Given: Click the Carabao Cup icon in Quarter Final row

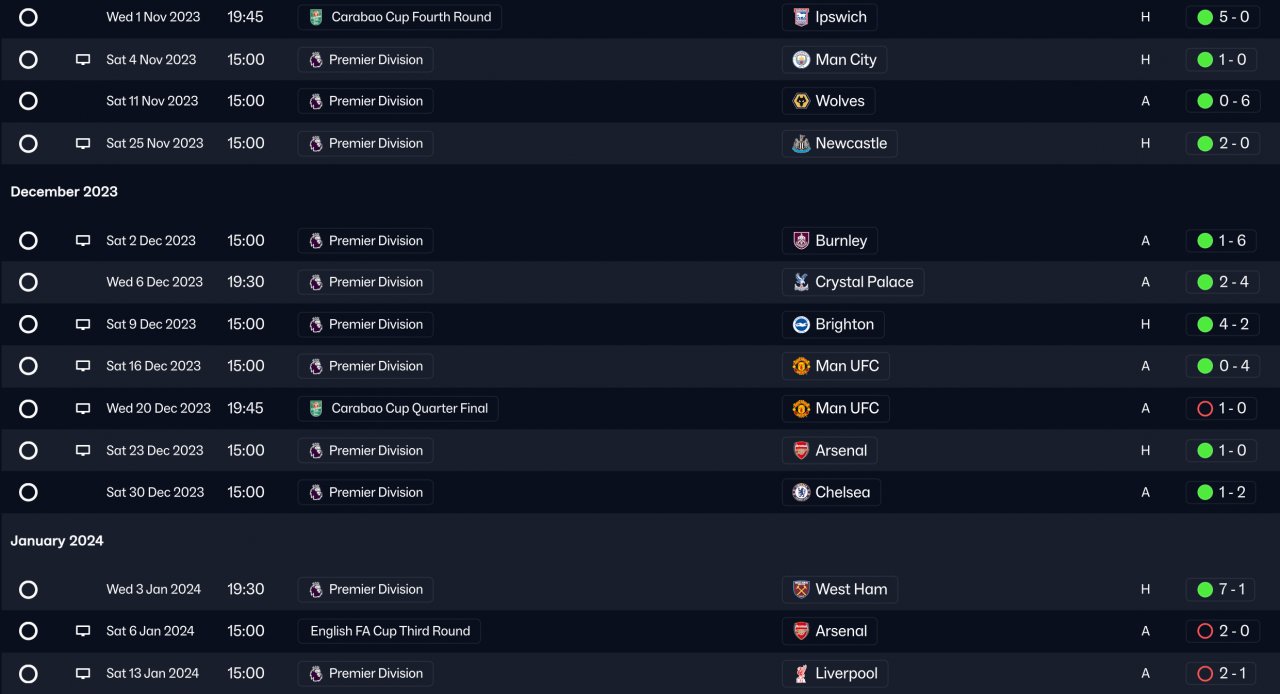Looking at the screenshot, I should tap(316, 408).
